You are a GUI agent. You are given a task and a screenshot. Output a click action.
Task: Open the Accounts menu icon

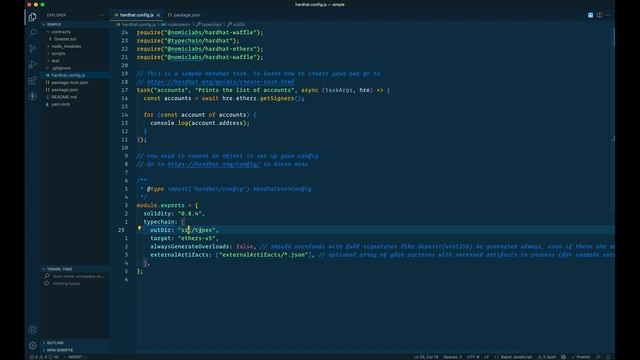(x=32, y=330)
